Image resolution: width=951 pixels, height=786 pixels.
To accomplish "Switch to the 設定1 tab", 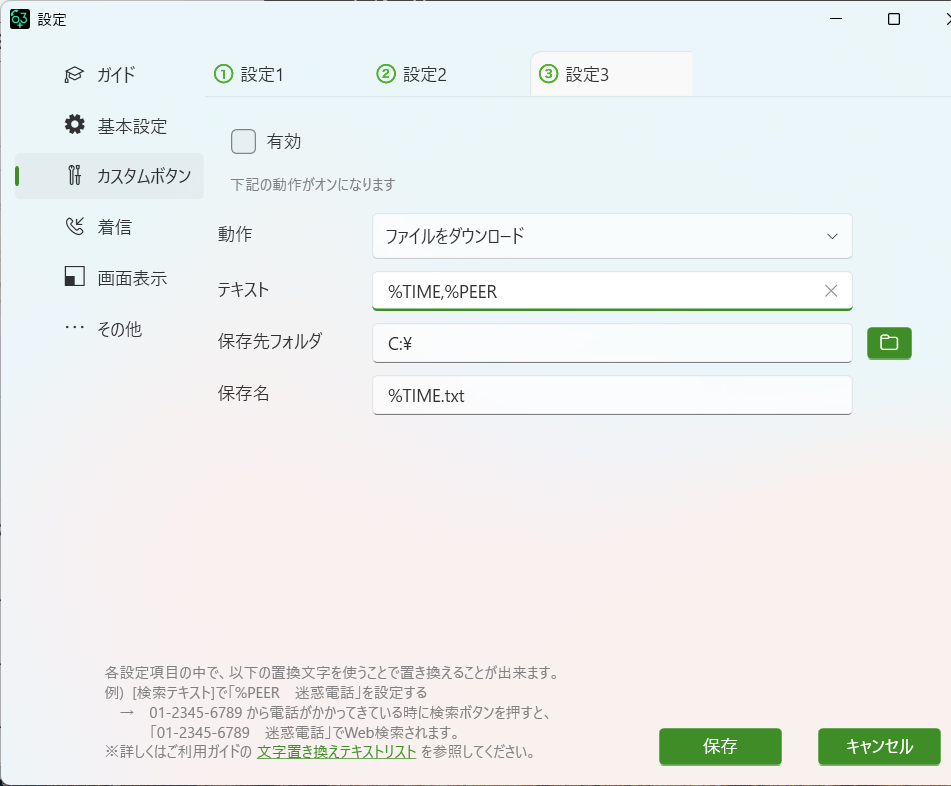I will [x=250, y=75].
